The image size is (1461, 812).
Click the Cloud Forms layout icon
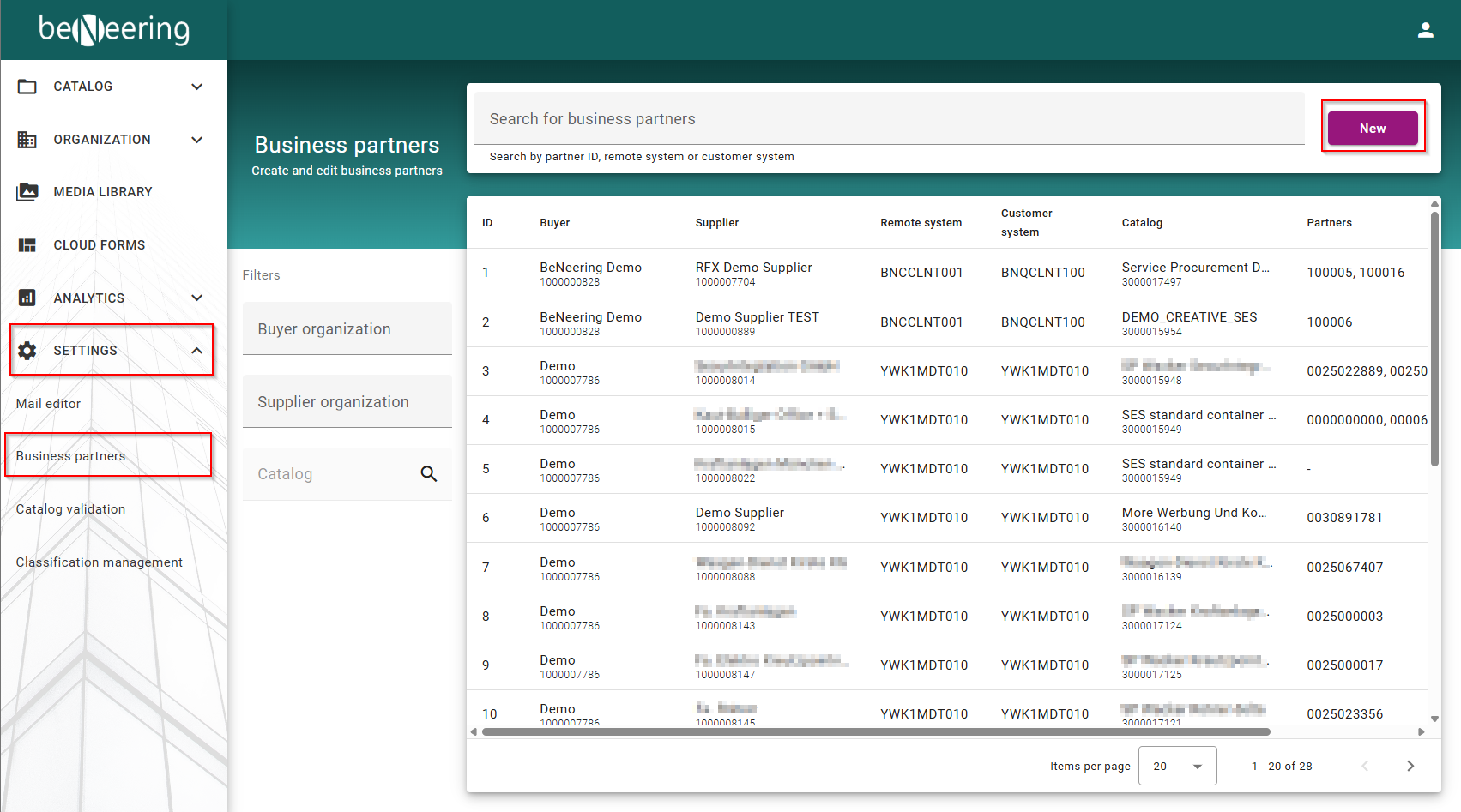pyautogui.click(x=27, y=245)
